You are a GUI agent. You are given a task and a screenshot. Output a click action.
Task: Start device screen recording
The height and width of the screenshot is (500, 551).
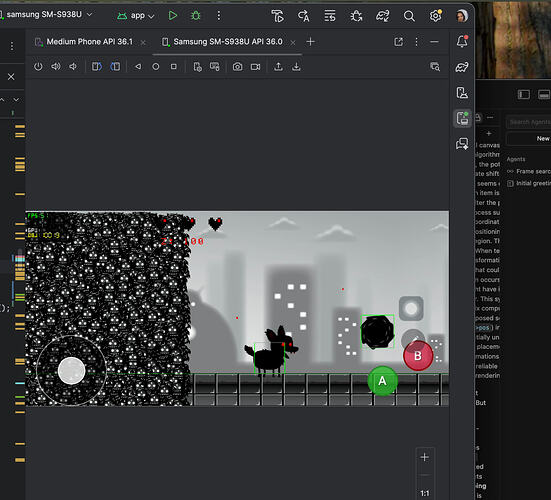(x=255, y=66)
